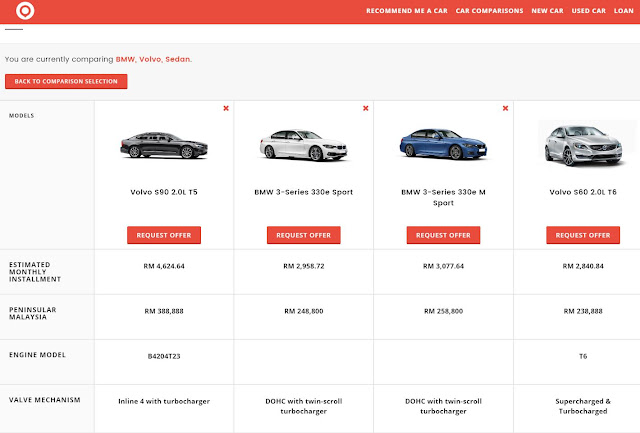Click the Engine Model row label
Image resolution: width=640 pixels, height=433 pixels.
coord(37,355)
